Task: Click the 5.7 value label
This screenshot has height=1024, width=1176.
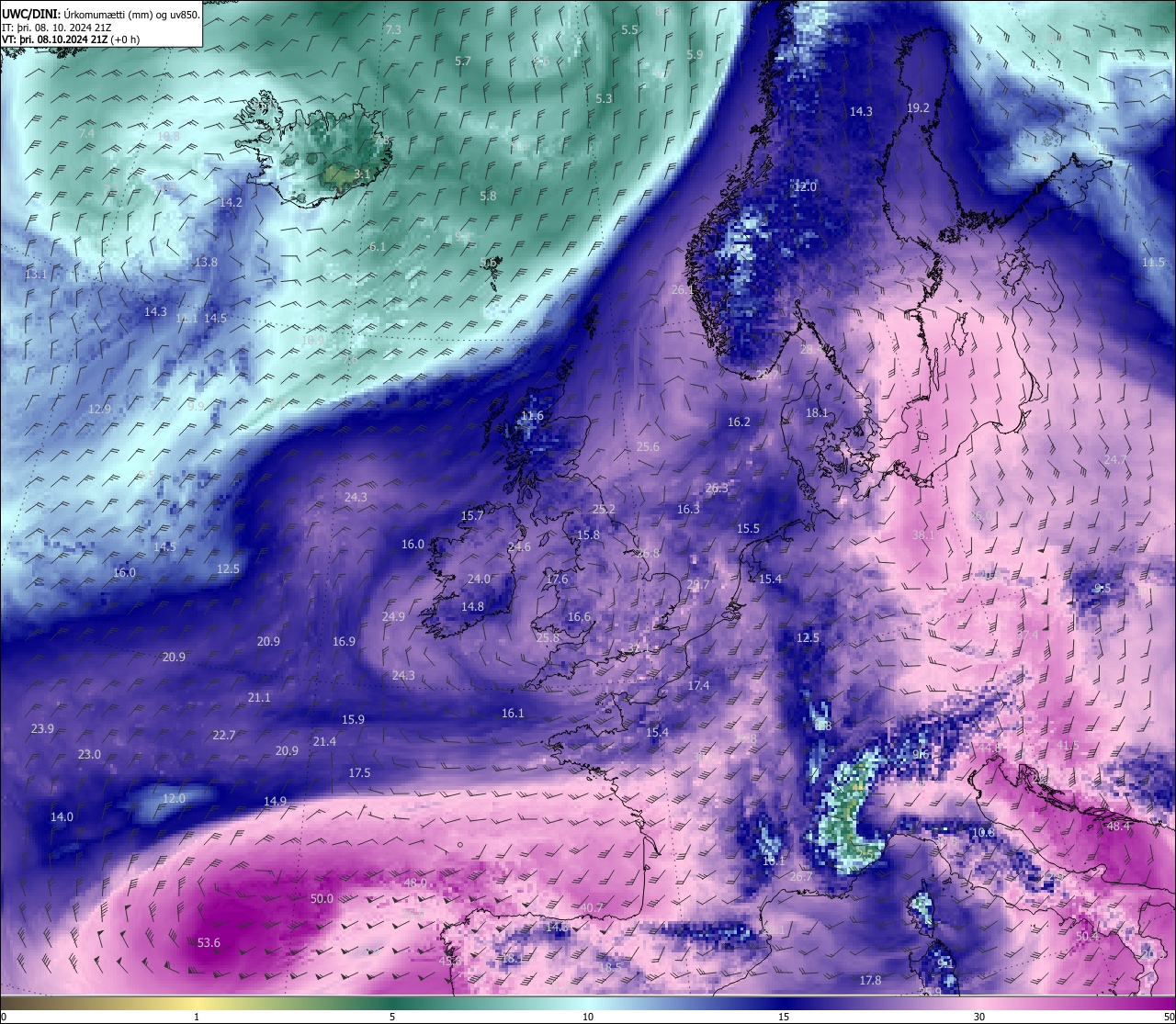Action: [x=463, y=61]
